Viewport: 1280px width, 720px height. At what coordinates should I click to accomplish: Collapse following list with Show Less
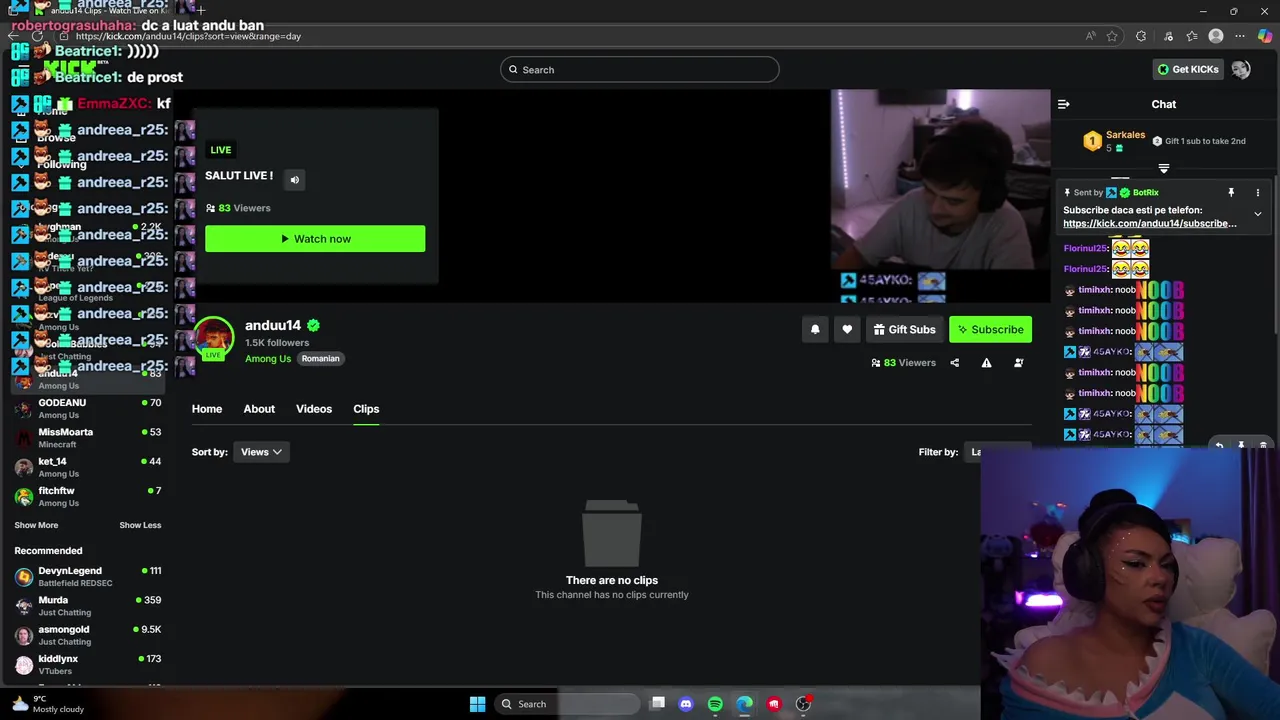140,525
